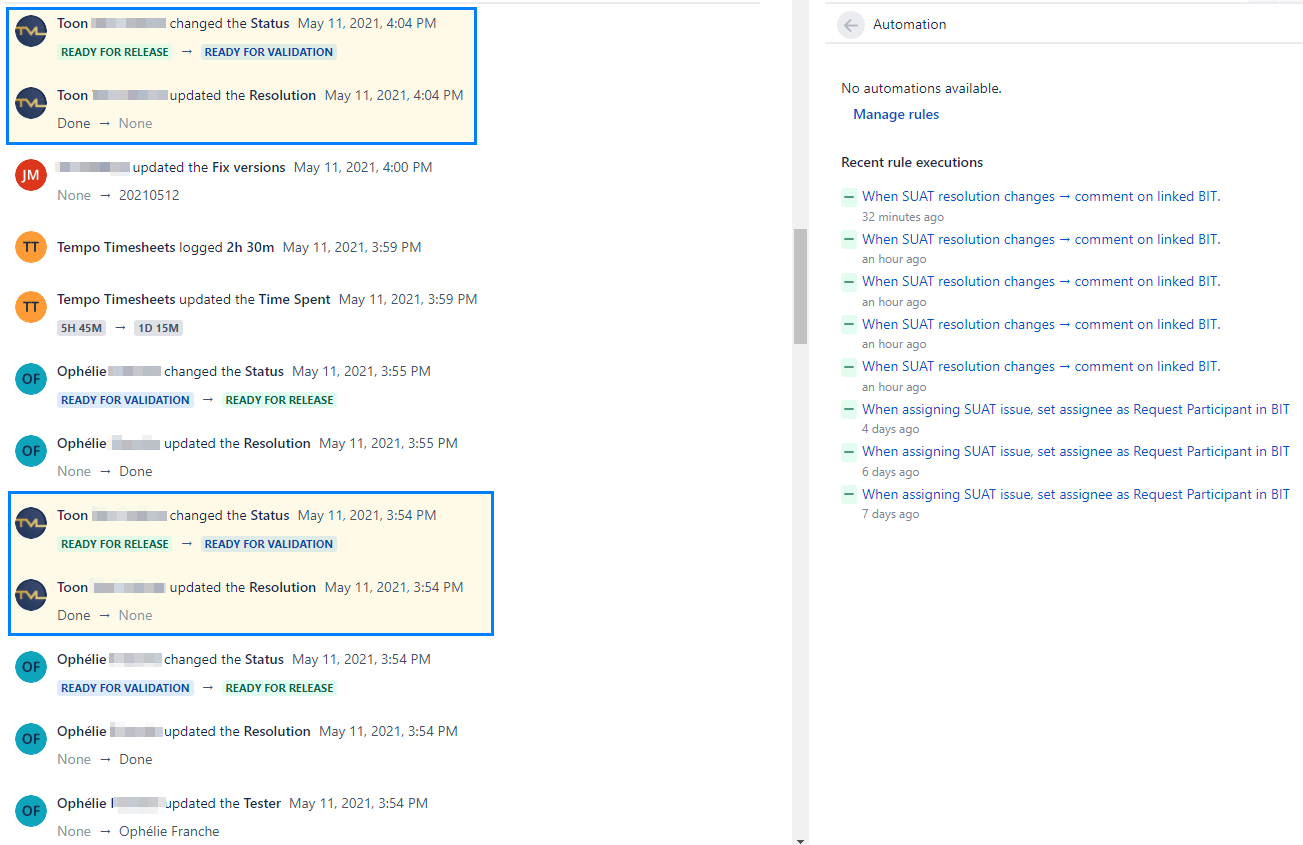Open the assigning SUAT issue rule from 7 days ago

[1076, 494]
